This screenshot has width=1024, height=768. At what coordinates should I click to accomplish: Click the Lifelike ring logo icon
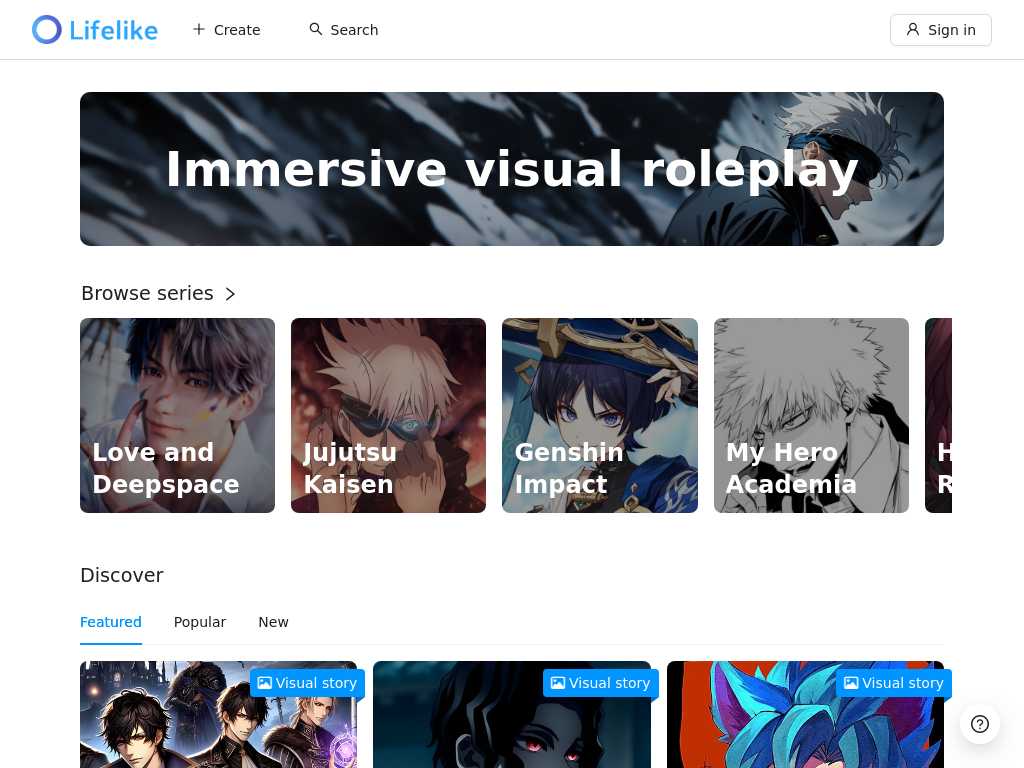click(x=47, y=30)
